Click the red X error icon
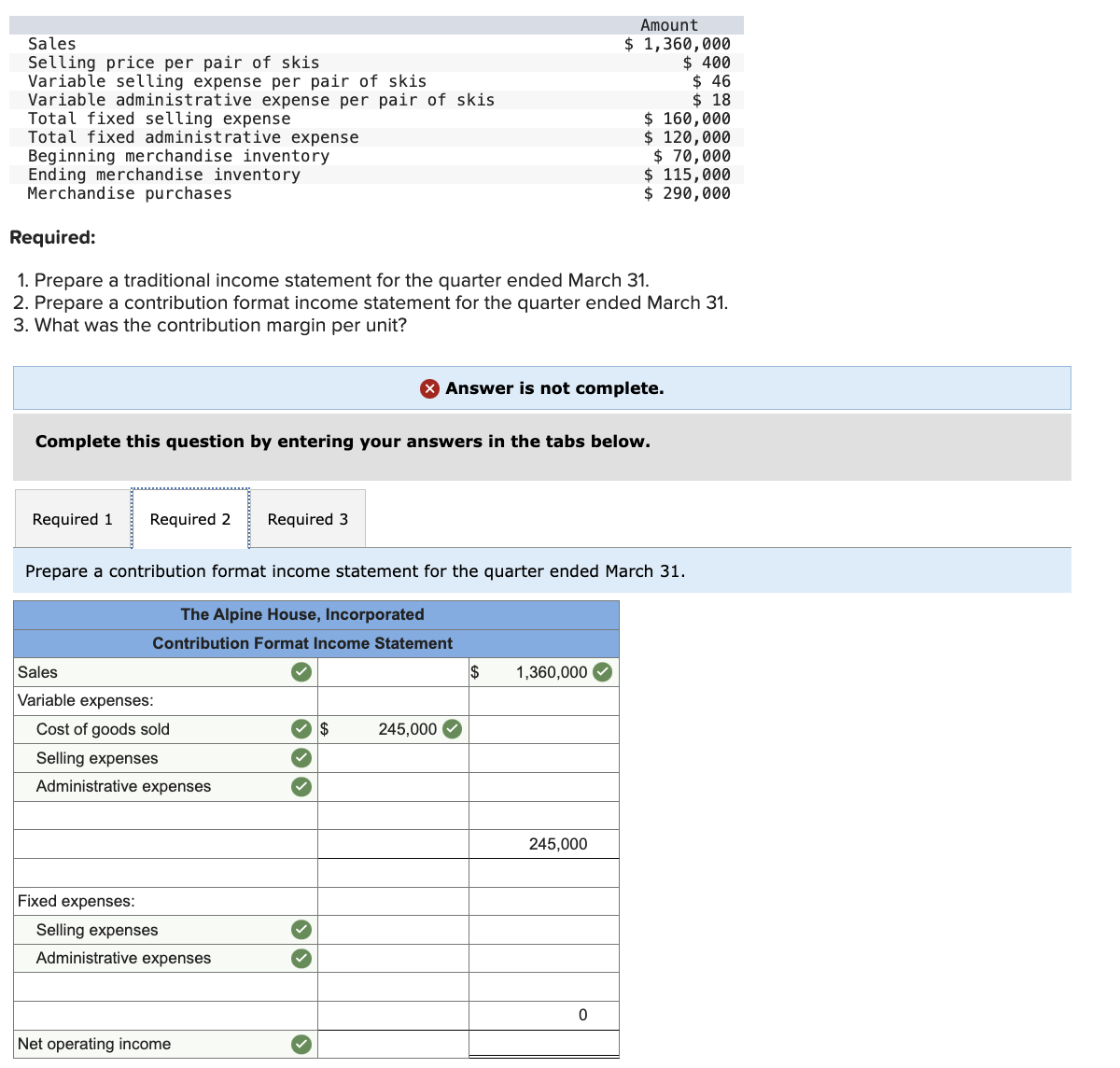The image size is (1120, 1068). tap(430, 388)
